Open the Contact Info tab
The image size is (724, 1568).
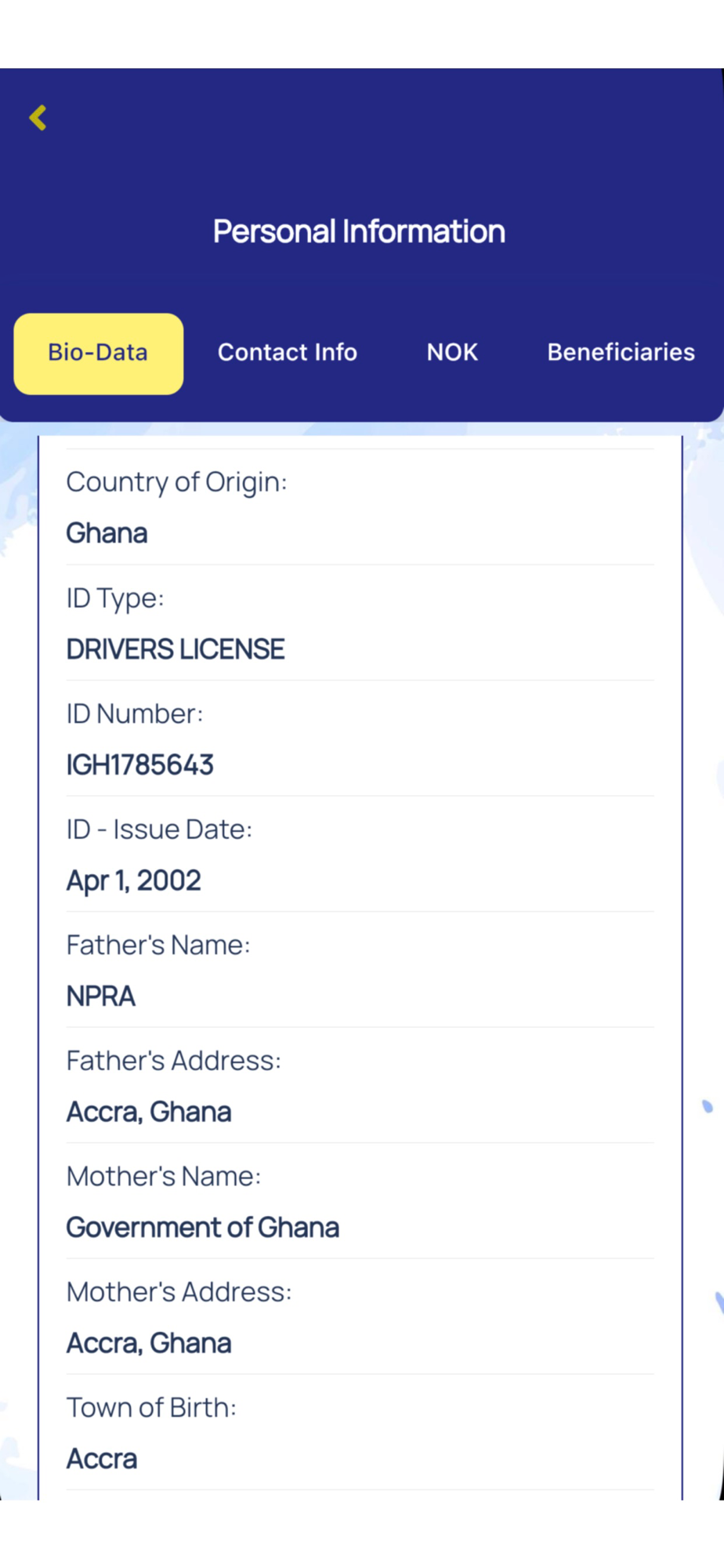[x=287, y=353]
